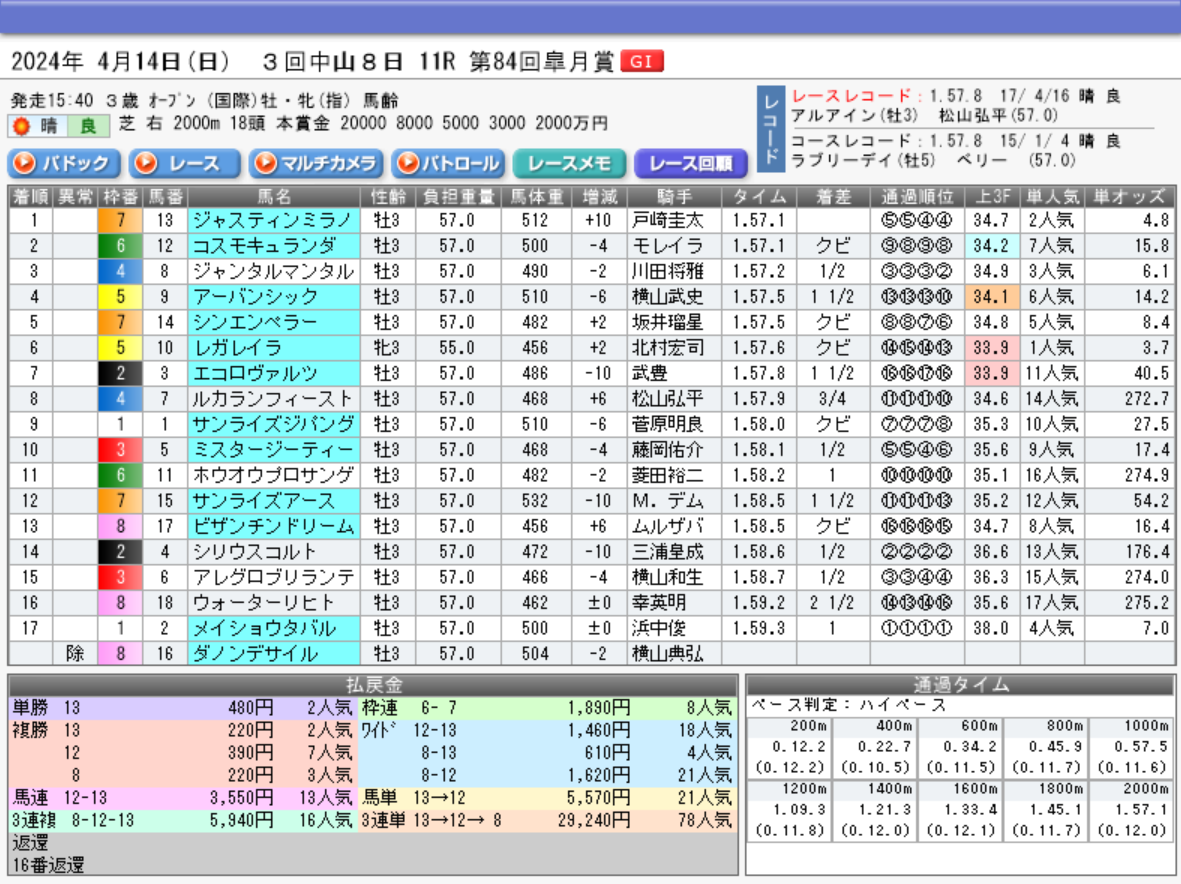Open horse アレグロブリランテ

click(273, 578)
